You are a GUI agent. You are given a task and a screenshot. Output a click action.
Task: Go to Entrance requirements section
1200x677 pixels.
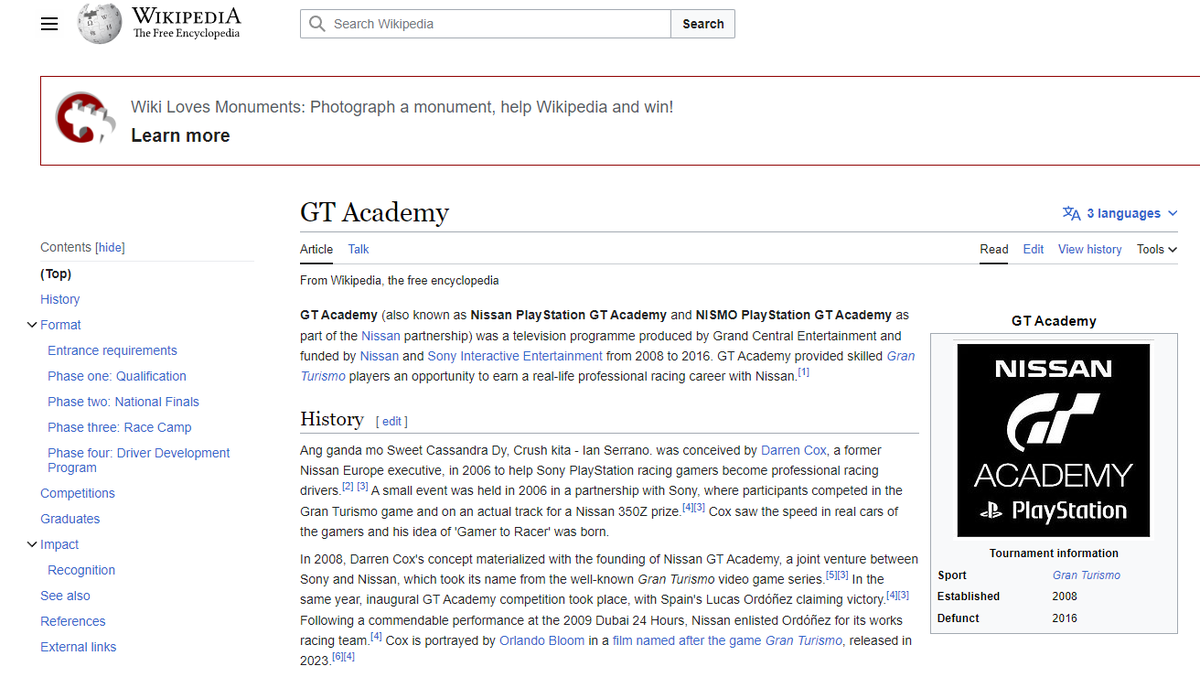click(x=112, y=351)
